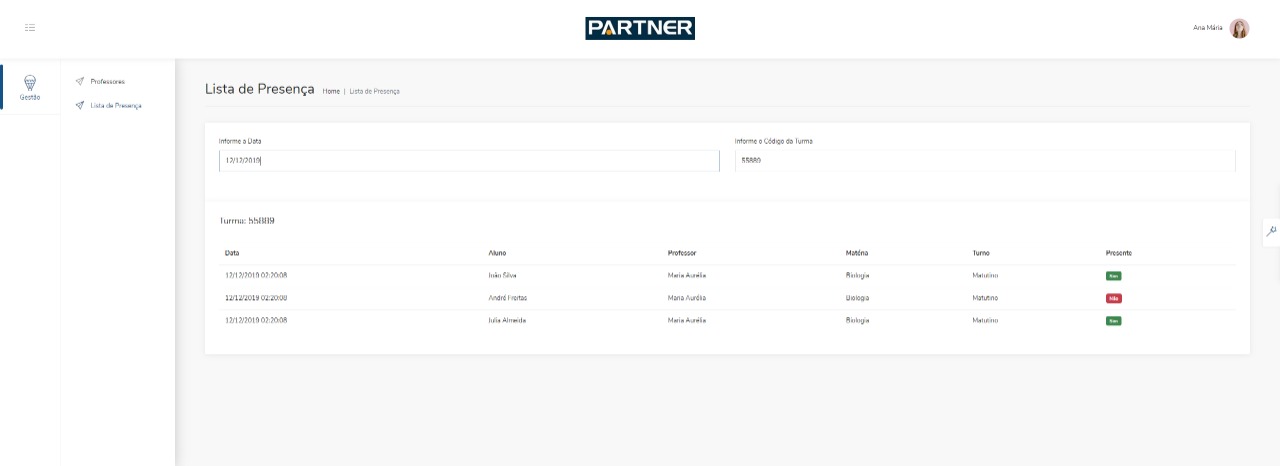Select the Gestão lightbulb icon

coord(30,83)
